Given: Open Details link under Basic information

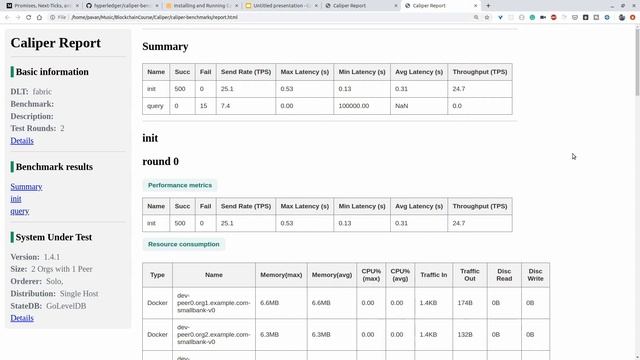Looking at the screenshot, I should 22,141.
